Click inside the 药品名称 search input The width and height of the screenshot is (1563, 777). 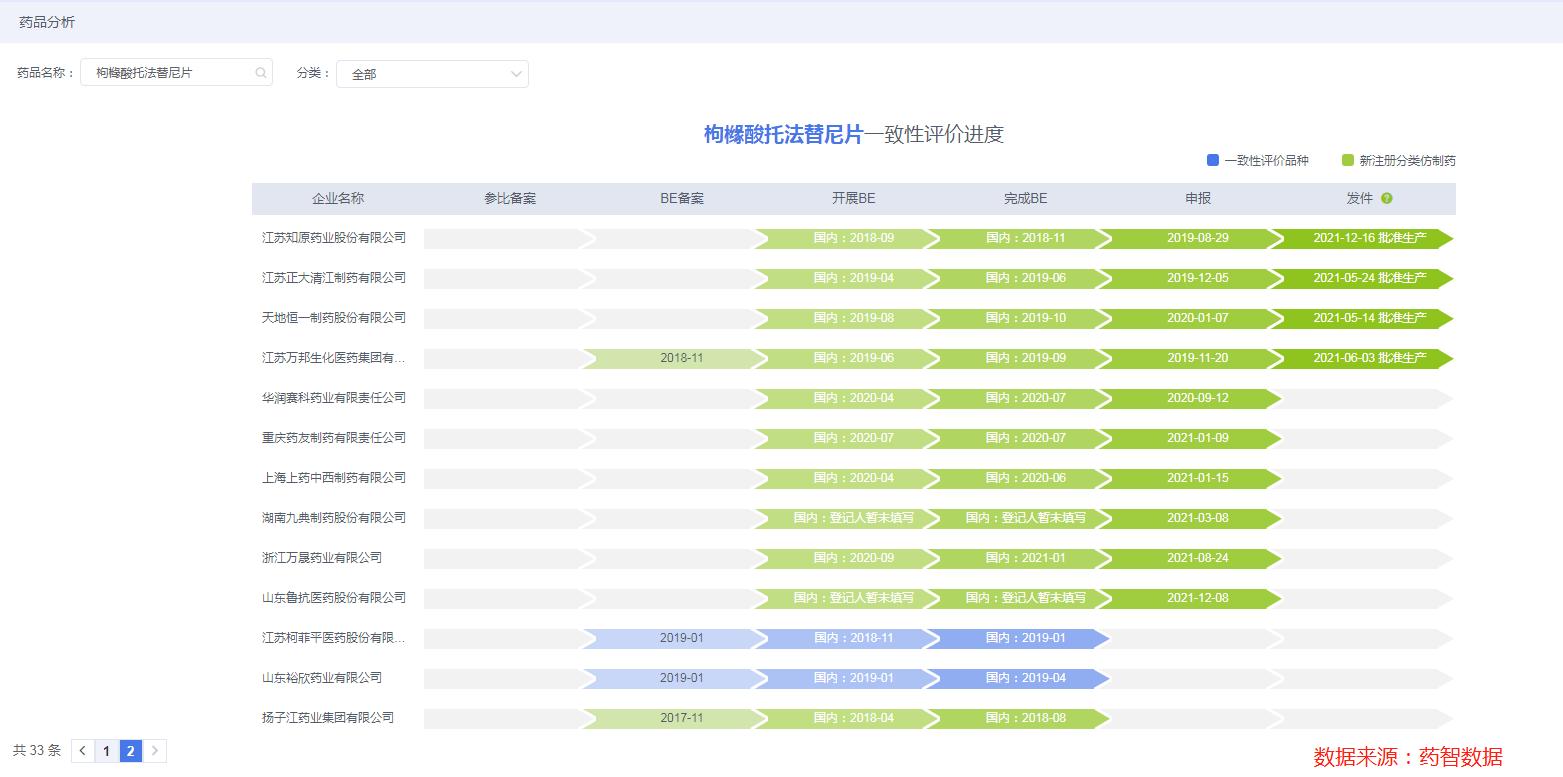[165, 72]
